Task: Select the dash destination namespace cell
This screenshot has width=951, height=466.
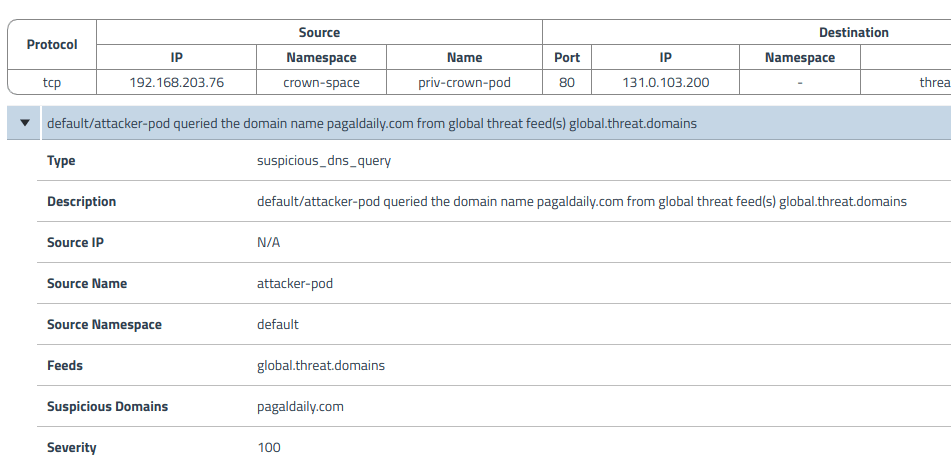Action: 800,83
